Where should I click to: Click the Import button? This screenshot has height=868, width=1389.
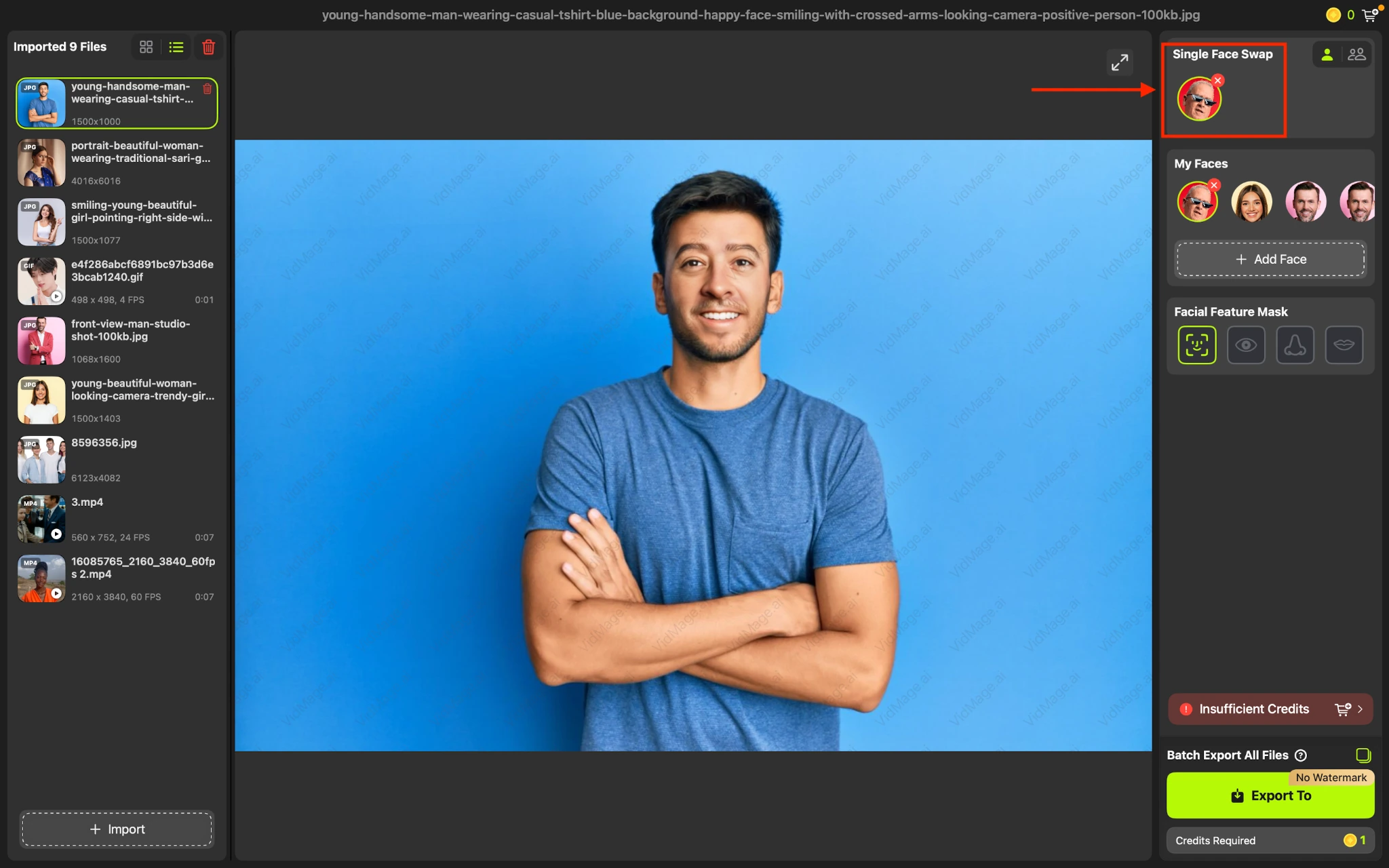117,829
